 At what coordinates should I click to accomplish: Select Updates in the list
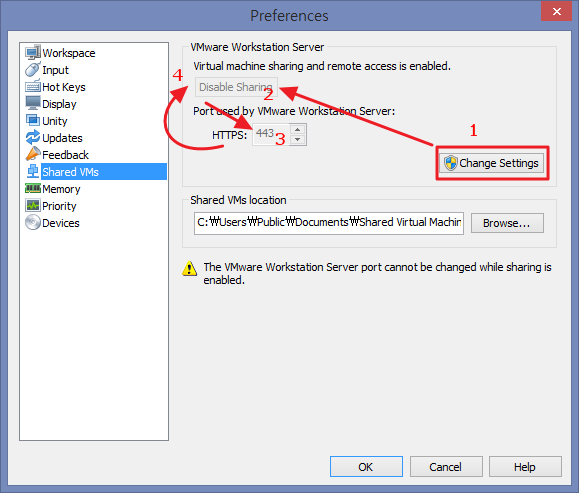point(62,138)
